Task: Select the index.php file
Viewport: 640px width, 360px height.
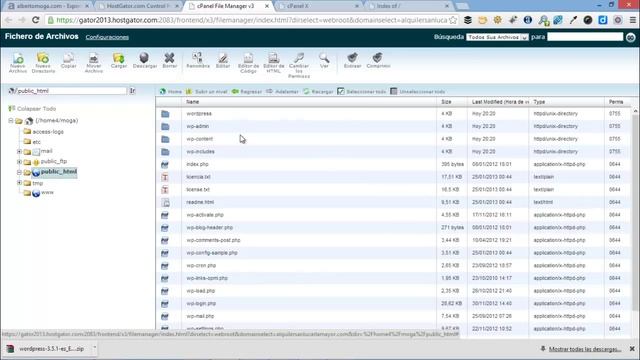Action: [x=392, y=164]
